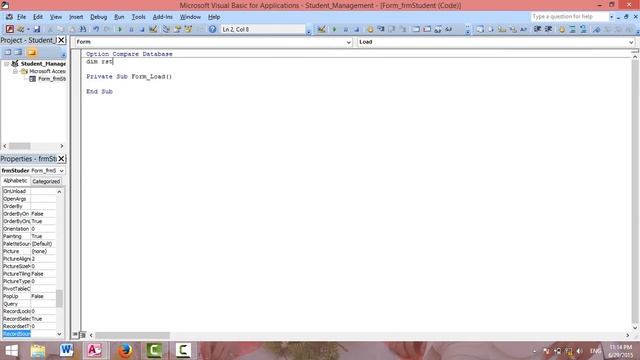Click the Outdent icon in Edit toolbar
This screenshot has height=360, width=640.
549,29
